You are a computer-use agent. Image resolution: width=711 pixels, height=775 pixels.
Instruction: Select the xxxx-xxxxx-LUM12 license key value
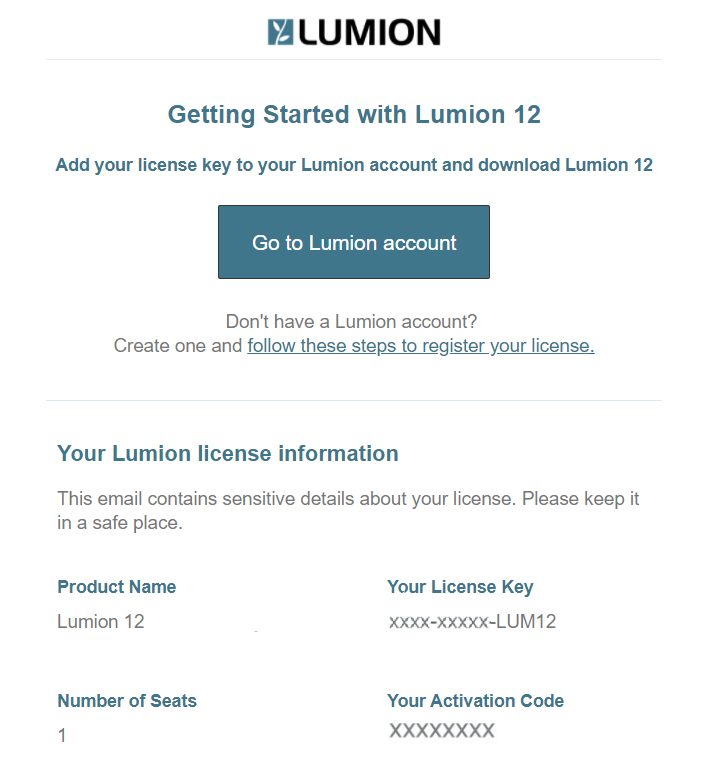point(472,621)
